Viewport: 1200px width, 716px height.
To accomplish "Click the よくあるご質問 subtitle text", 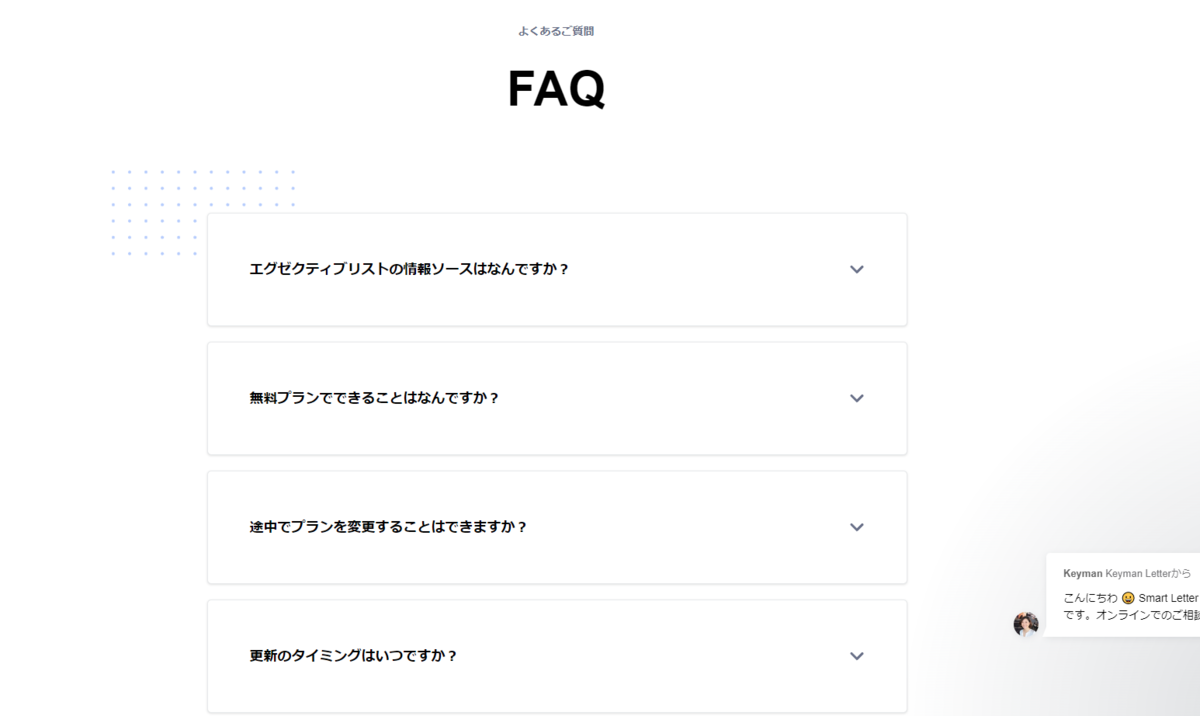I will [x=556, y=31].
